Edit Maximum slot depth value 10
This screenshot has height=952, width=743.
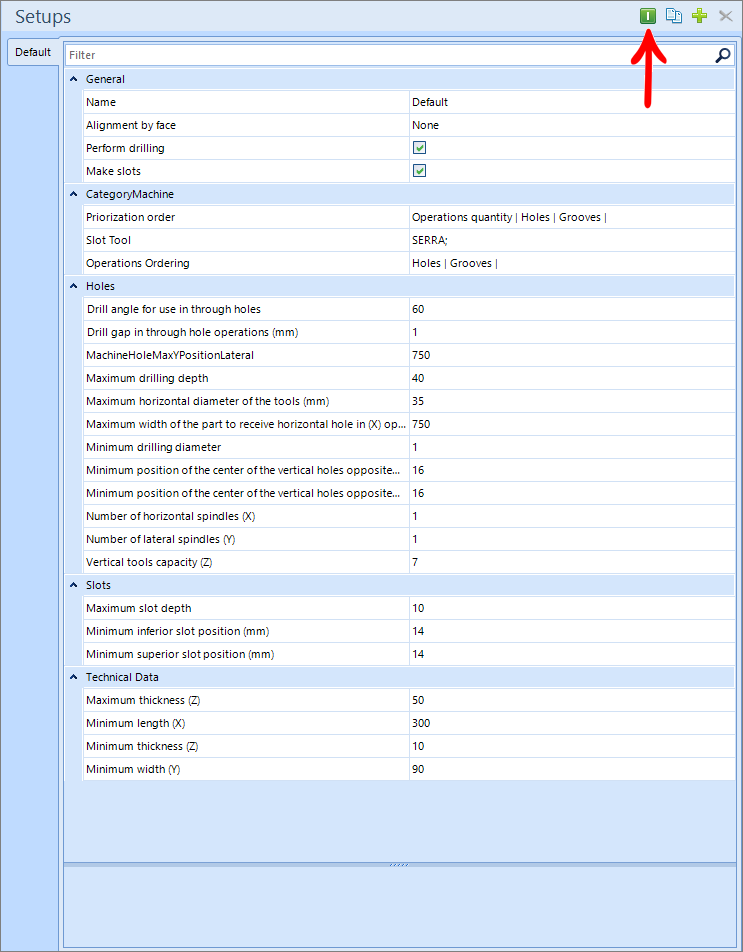[572, 608]
